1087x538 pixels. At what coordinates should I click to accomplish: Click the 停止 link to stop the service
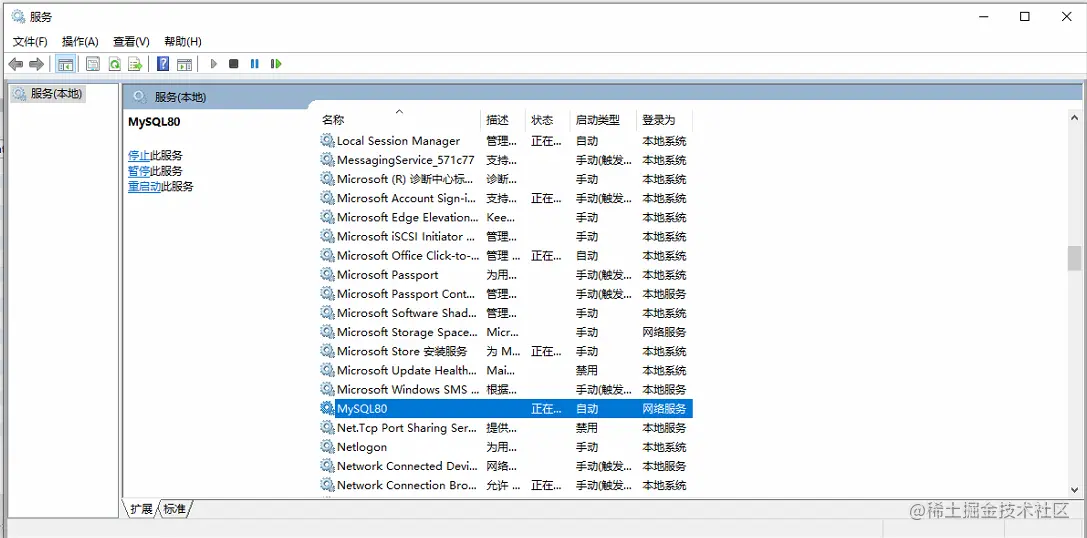[139, 155]
